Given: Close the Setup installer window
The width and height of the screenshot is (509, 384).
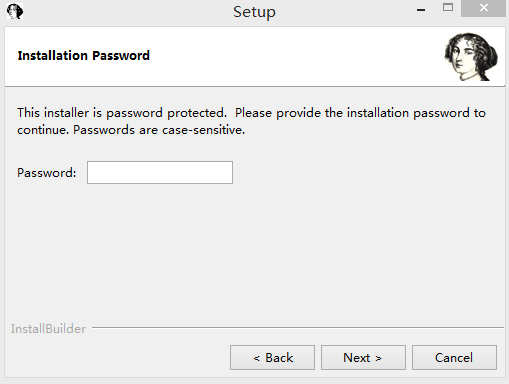Looking at the screenshot, I should point(483,8).
